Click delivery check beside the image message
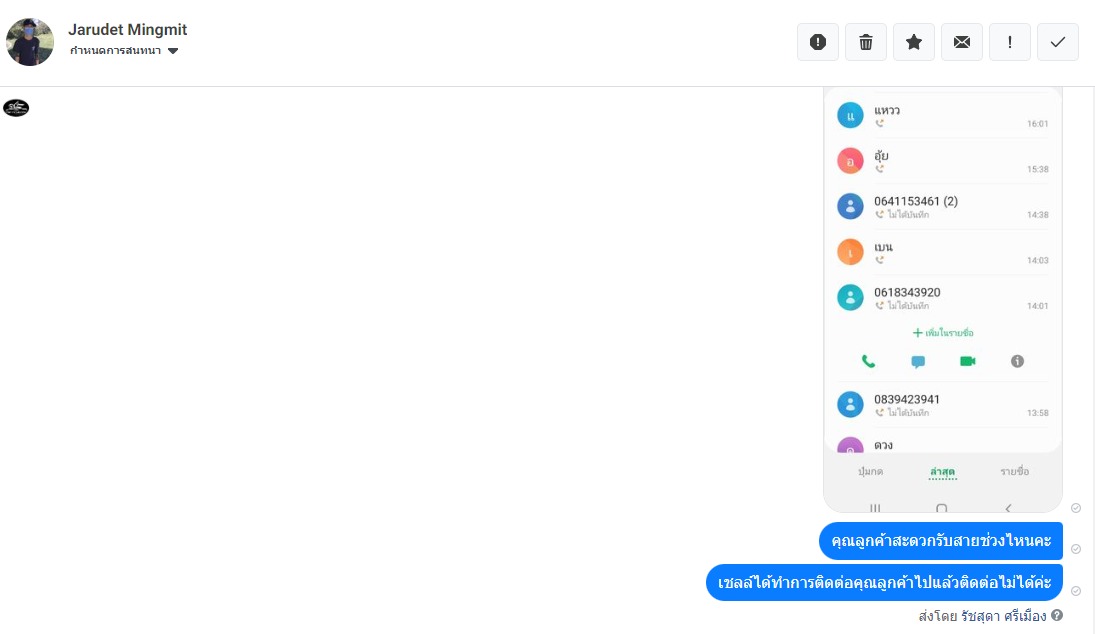The width and height of the screenshot is (1095, 634). point(1076,508)
